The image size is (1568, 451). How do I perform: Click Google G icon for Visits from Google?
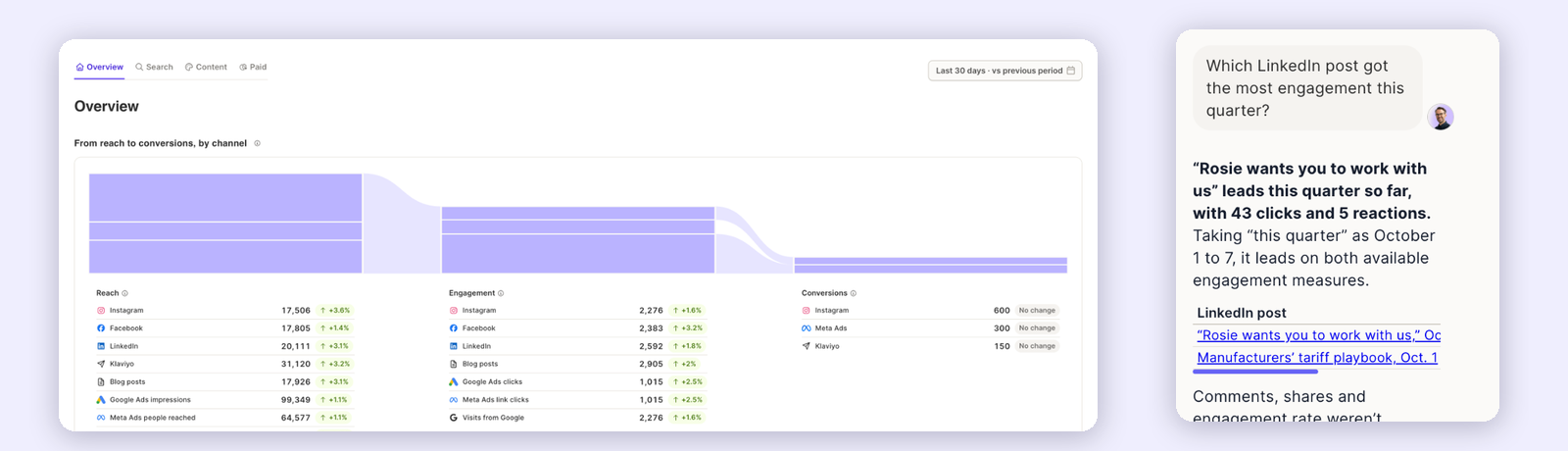pos(454,418)
